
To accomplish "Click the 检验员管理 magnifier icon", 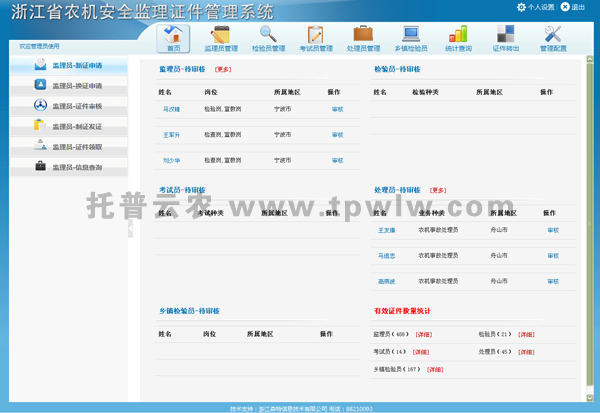I will [268, 38].
